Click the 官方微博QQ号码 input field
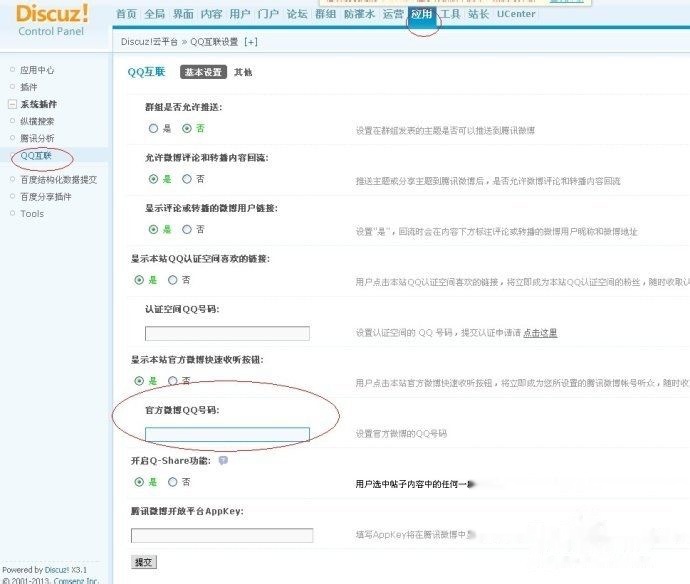The image size is (690, 584). pyautogui.click(x=227, y=434)
